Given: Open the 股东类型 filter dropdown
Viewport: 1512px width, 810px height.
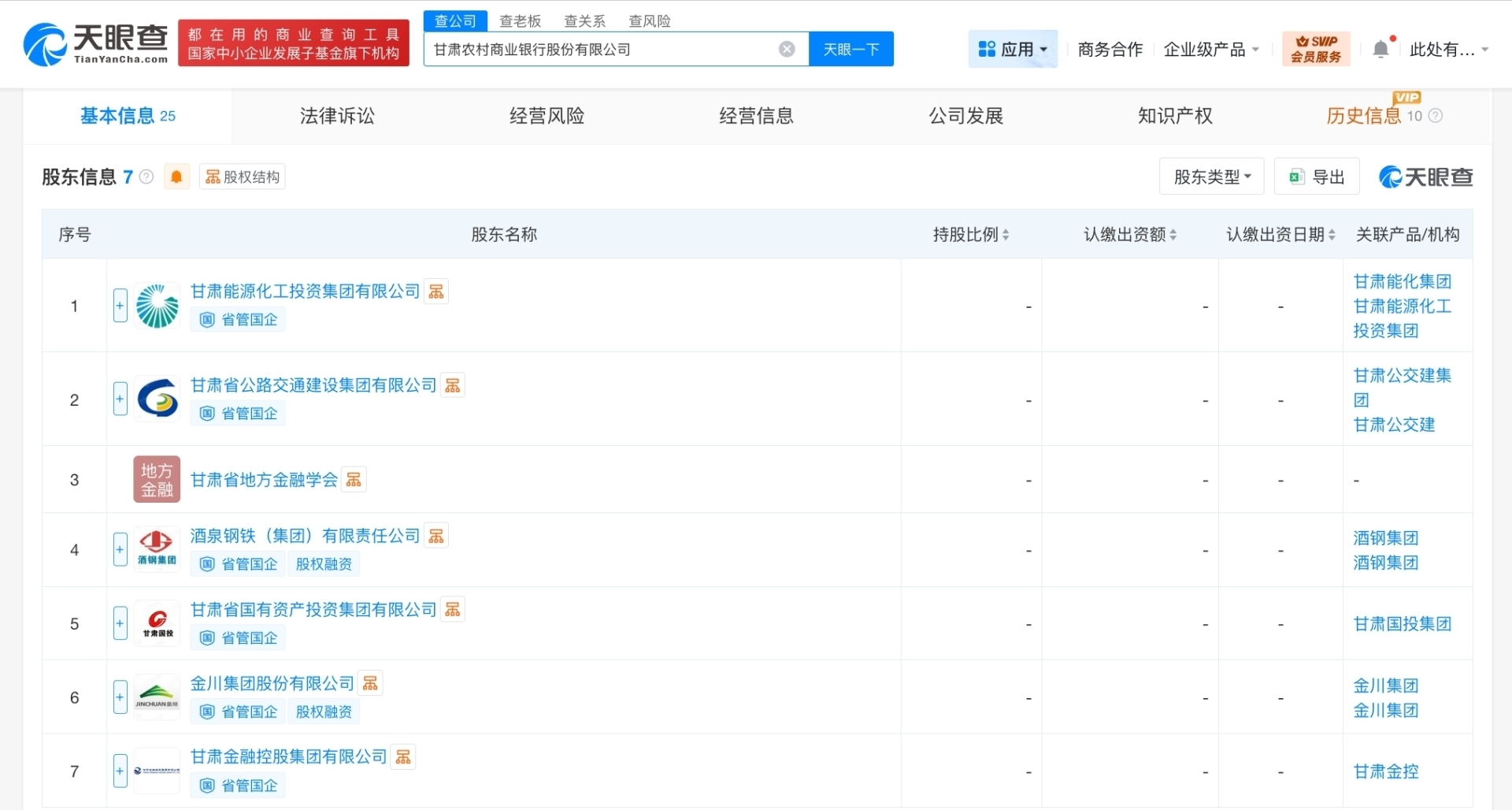Looking at the screenshot, I should 1210,176.
